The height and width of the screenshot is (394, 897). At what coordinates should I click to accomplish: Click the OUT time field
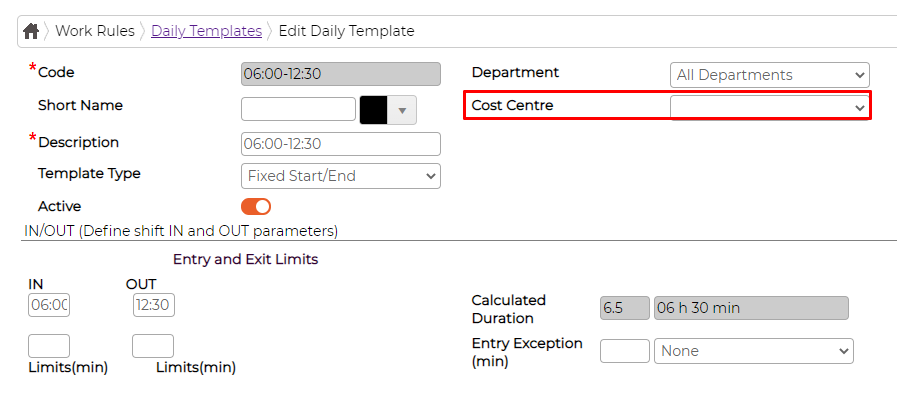point(154,305)
